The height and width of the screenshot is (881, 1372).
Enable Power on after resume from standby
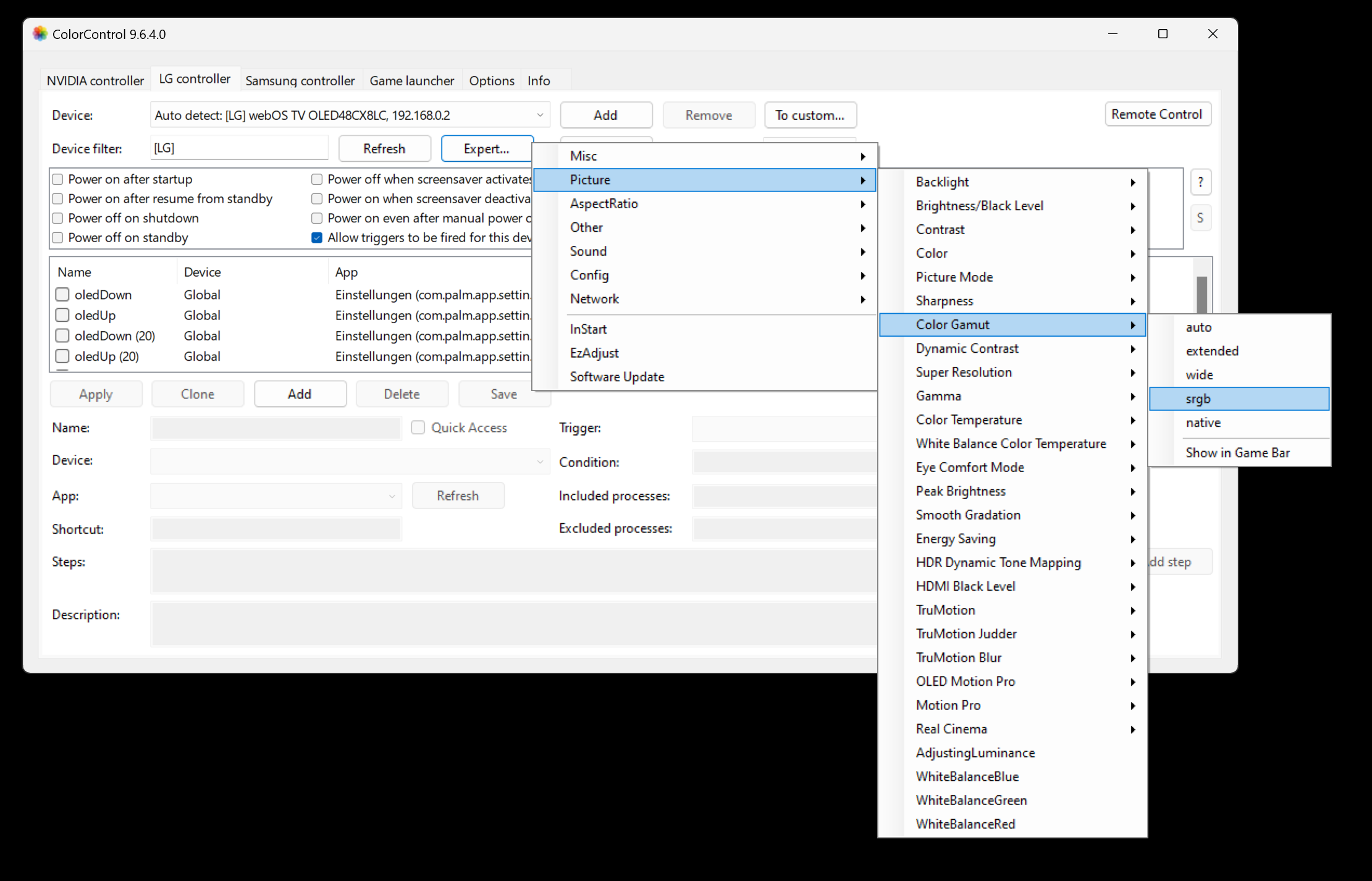(58, 199)
